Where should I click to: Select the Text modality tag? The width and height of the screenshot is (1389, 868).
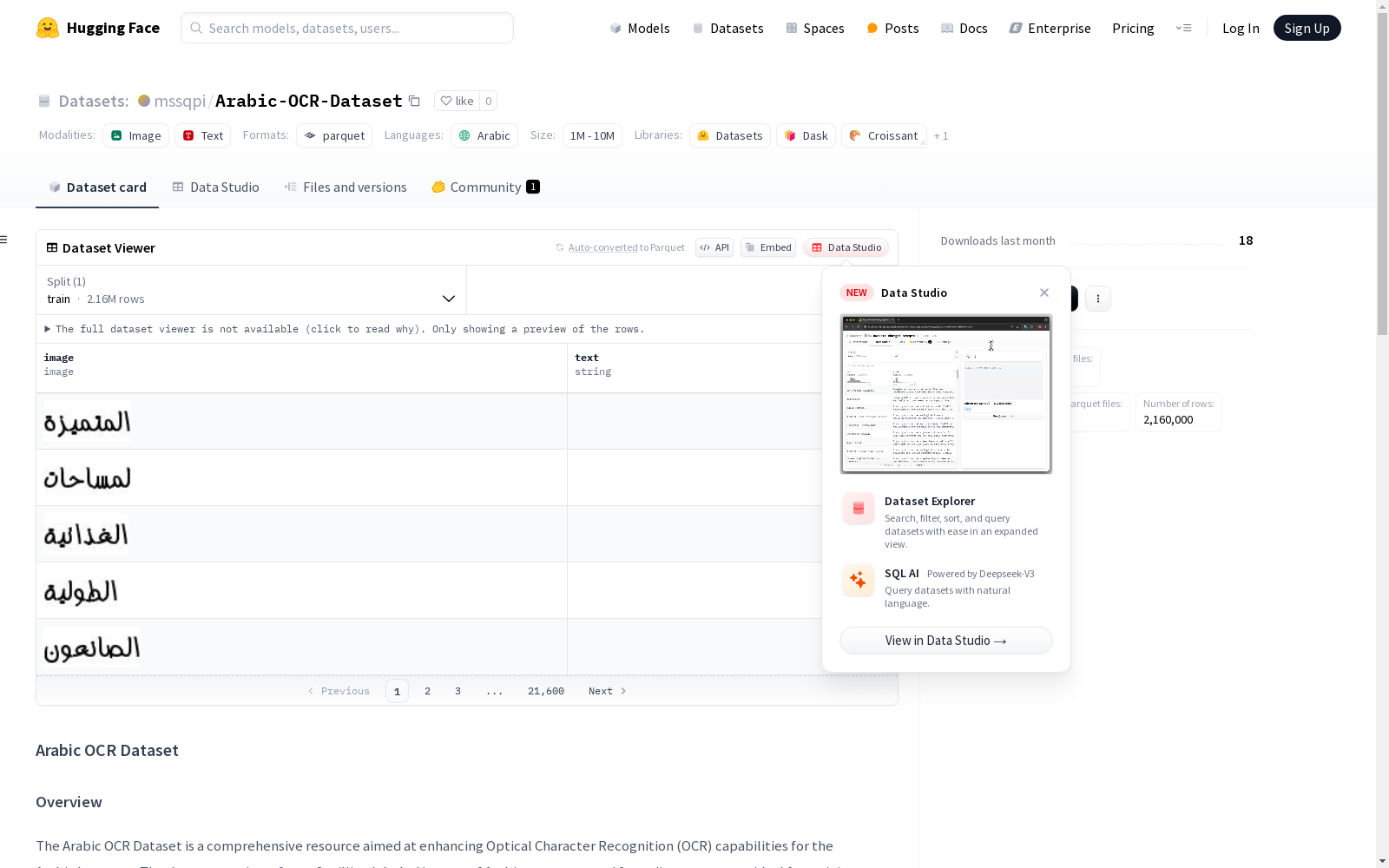click(x=203, y=135)
